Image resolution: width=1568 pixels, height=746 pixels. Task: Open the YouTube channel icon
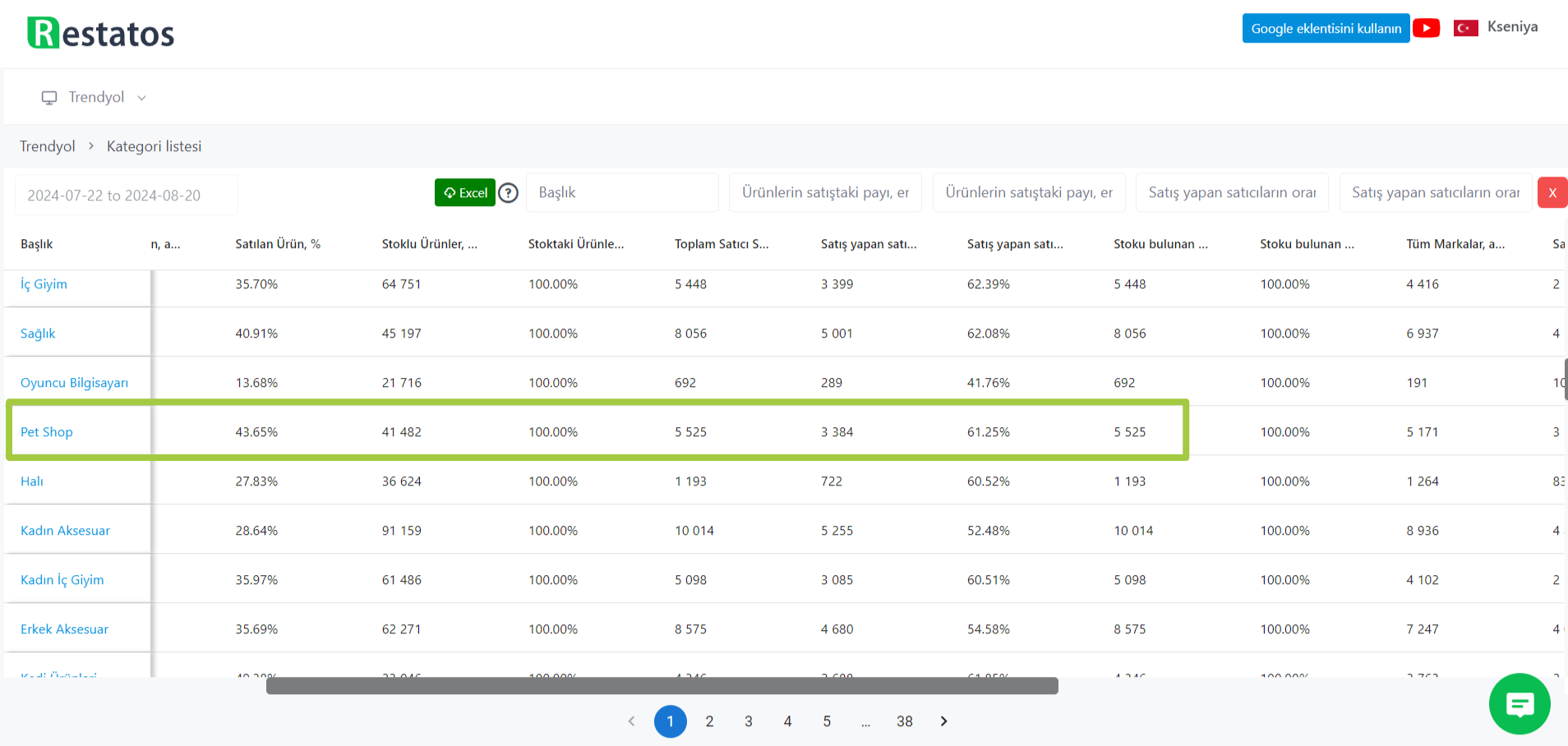(x=1426, y=28)
